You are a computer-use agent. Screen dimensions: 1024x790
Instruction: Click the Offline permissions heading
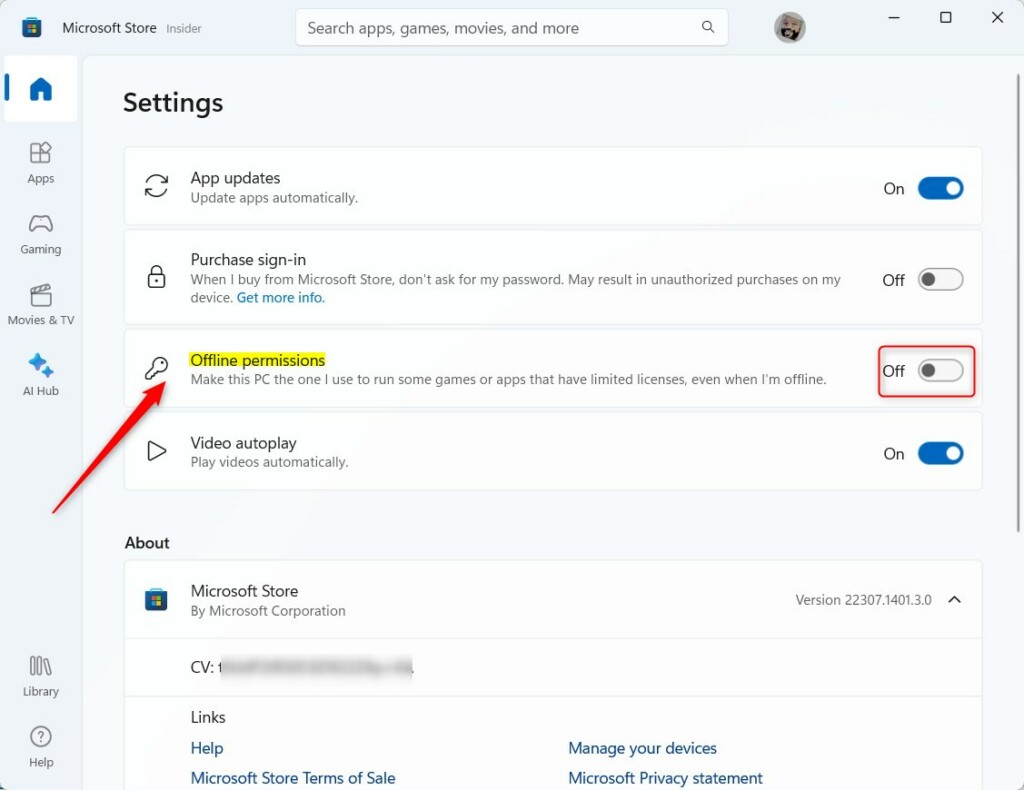pyautogui.click(x=257, y=360)
